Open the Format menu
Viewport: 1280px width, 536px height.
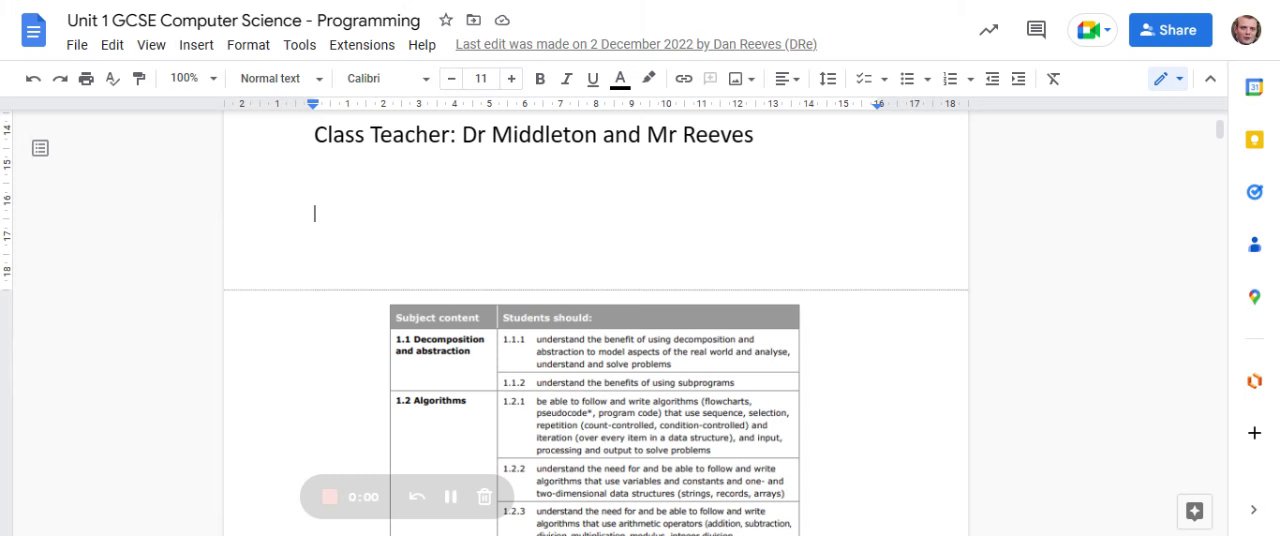(248, 45)
